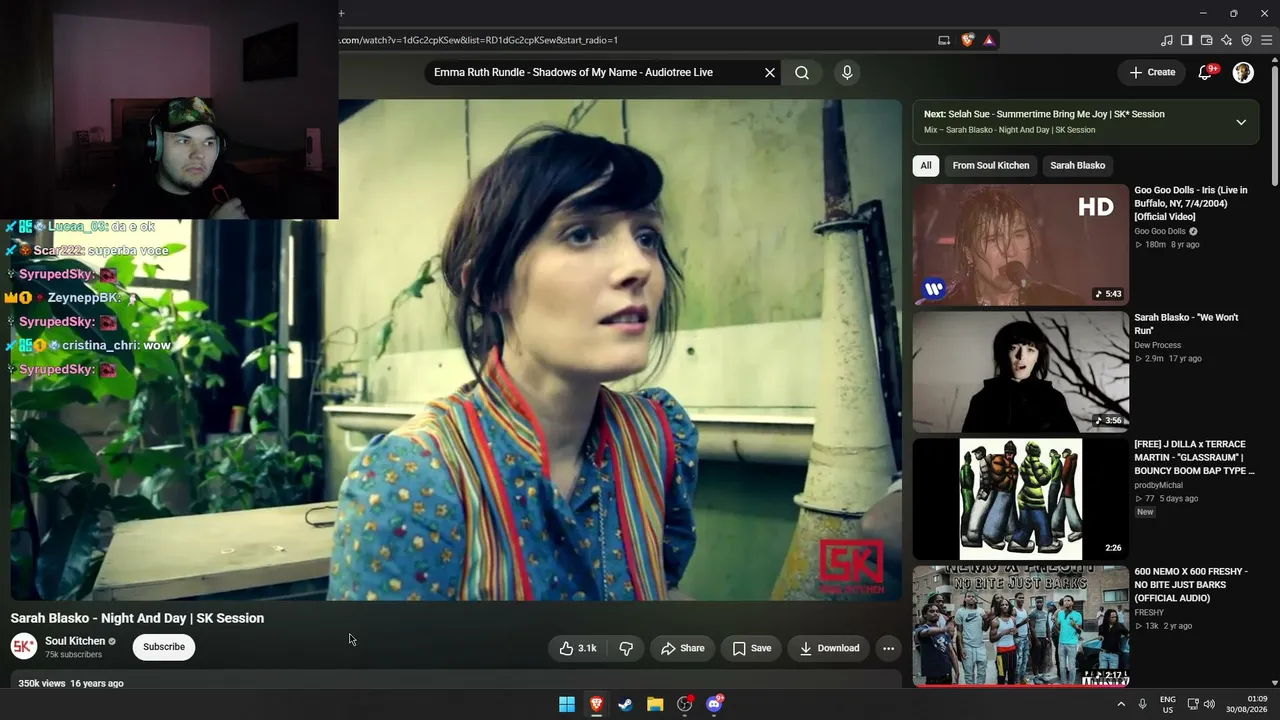Open Brave Rewards triangle icon
1280x720 pixels.
click(x=989, y=40)
